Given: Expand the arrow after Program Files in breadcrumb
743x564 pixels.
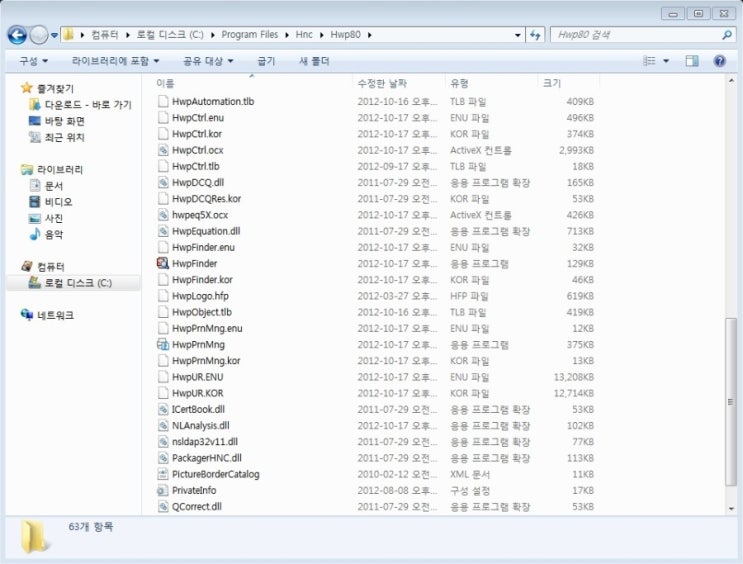Looking at the screenshot, I should 287,35.
